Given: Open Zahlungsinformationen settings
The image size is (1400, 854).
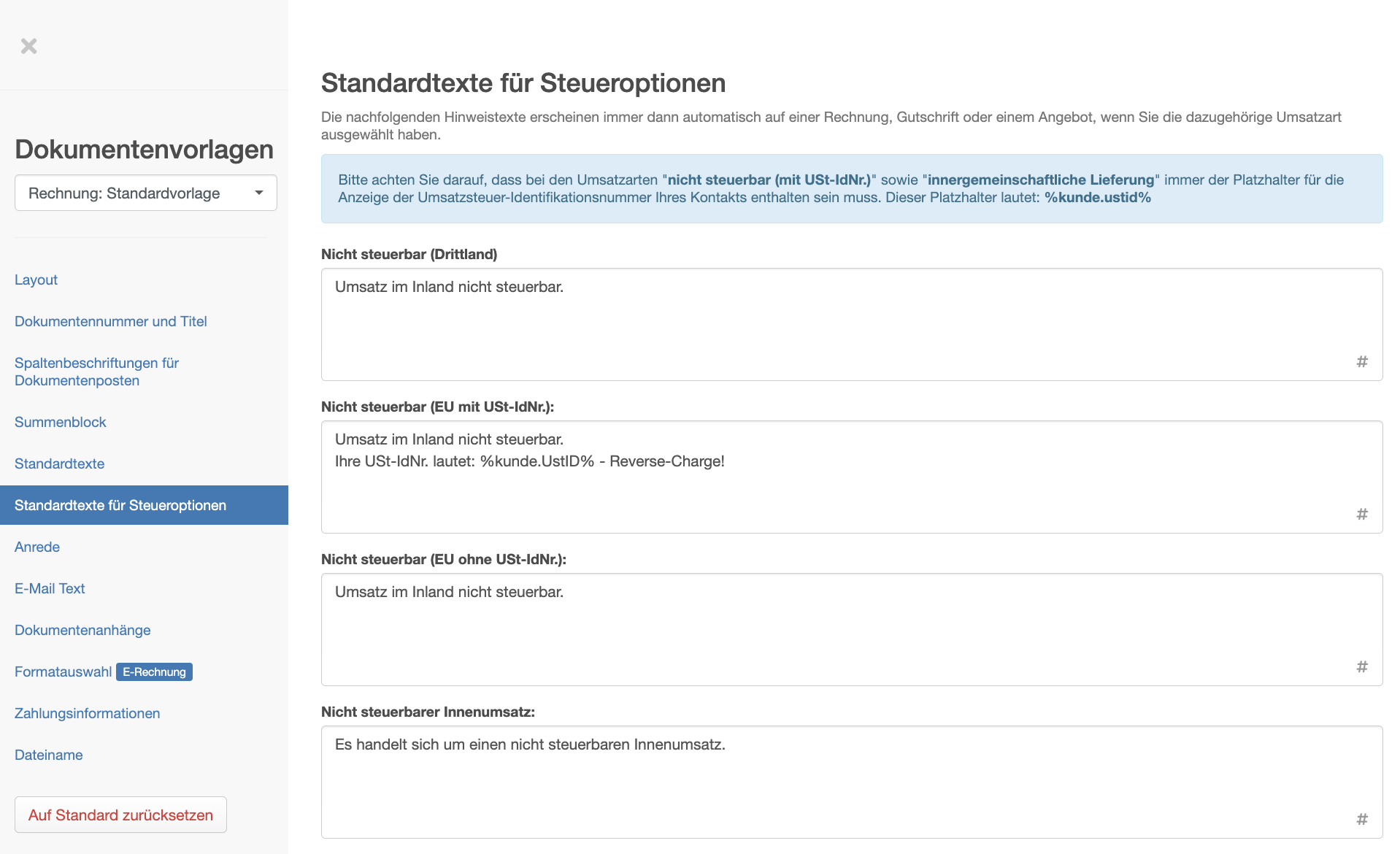Looking at the screenshot, I should point(87,713).
